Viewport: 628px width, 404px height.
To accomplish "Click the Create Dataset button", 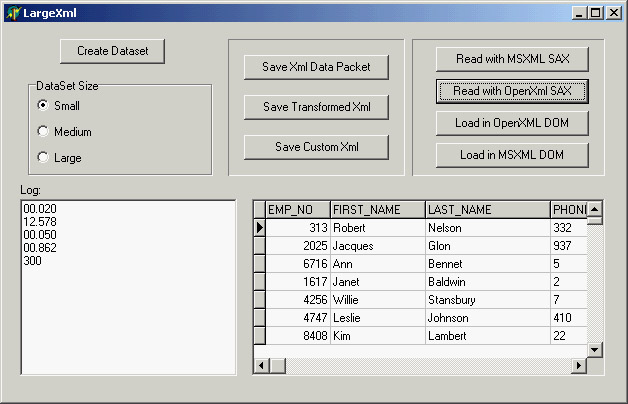I will pos(112,51).
